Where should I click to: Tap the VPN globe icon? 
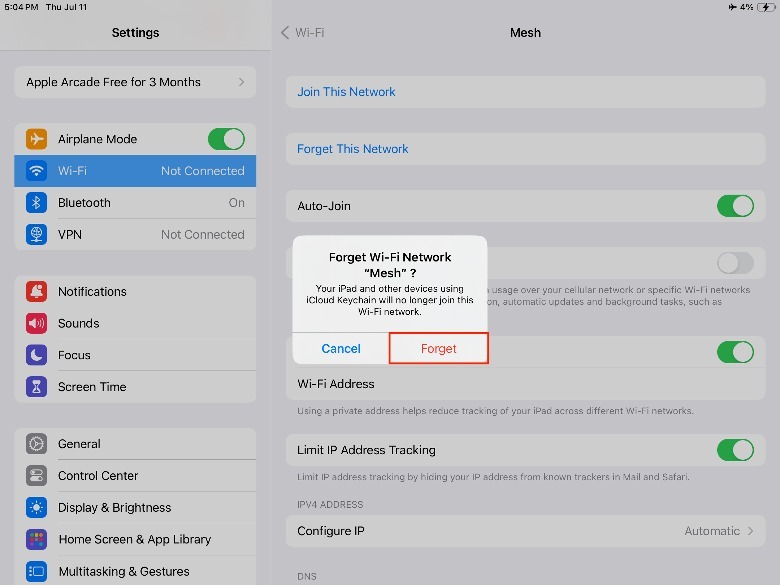coord(37,235)
